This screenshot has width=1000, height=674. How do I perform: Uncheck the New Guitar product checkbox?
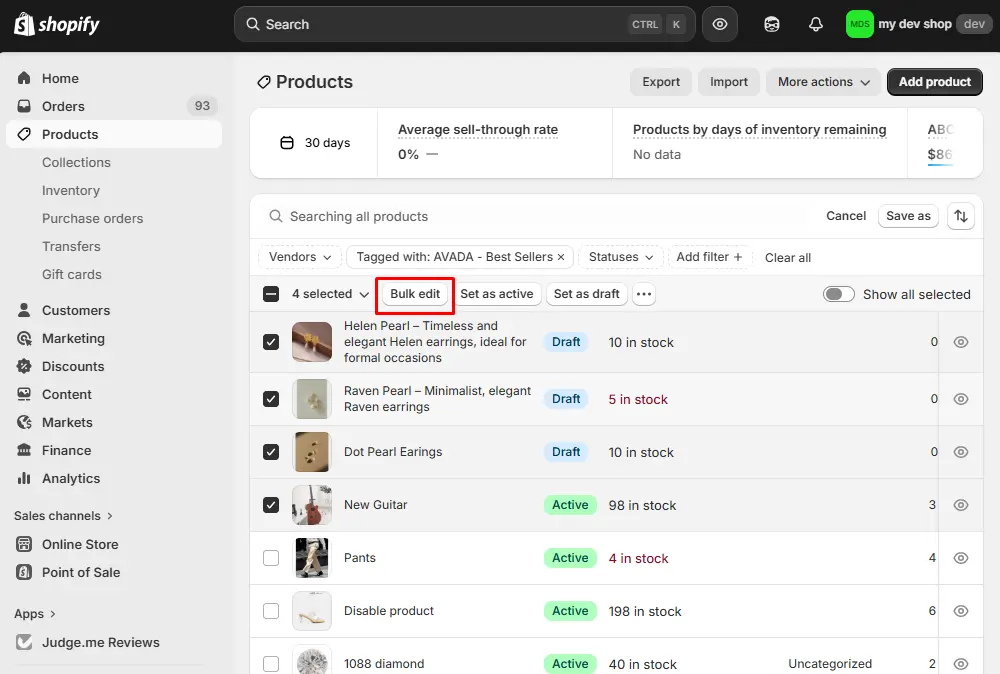[x=271, y=505]
